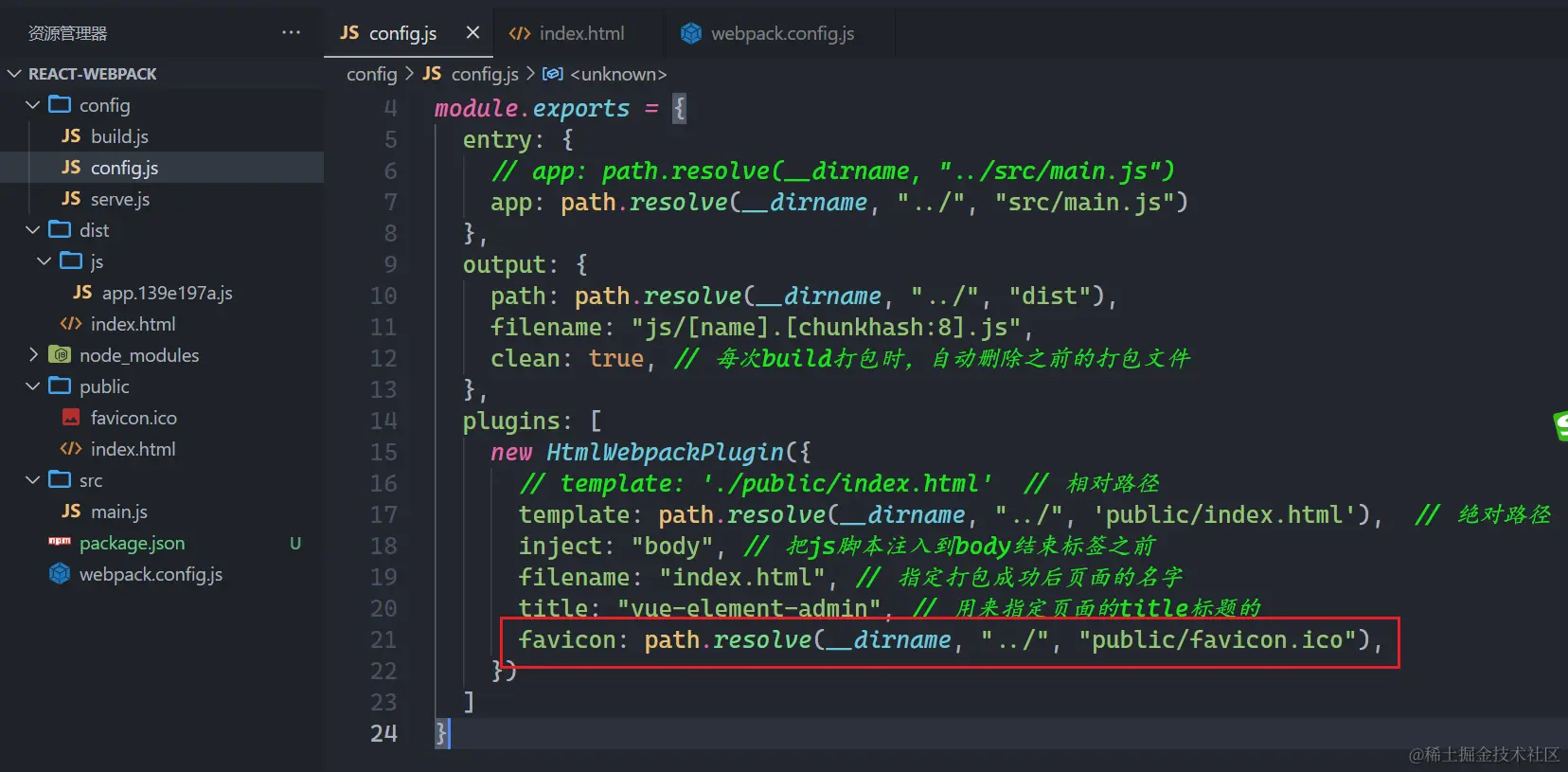
Task: Open serve.js in the file tree
Action: [120, 199]
